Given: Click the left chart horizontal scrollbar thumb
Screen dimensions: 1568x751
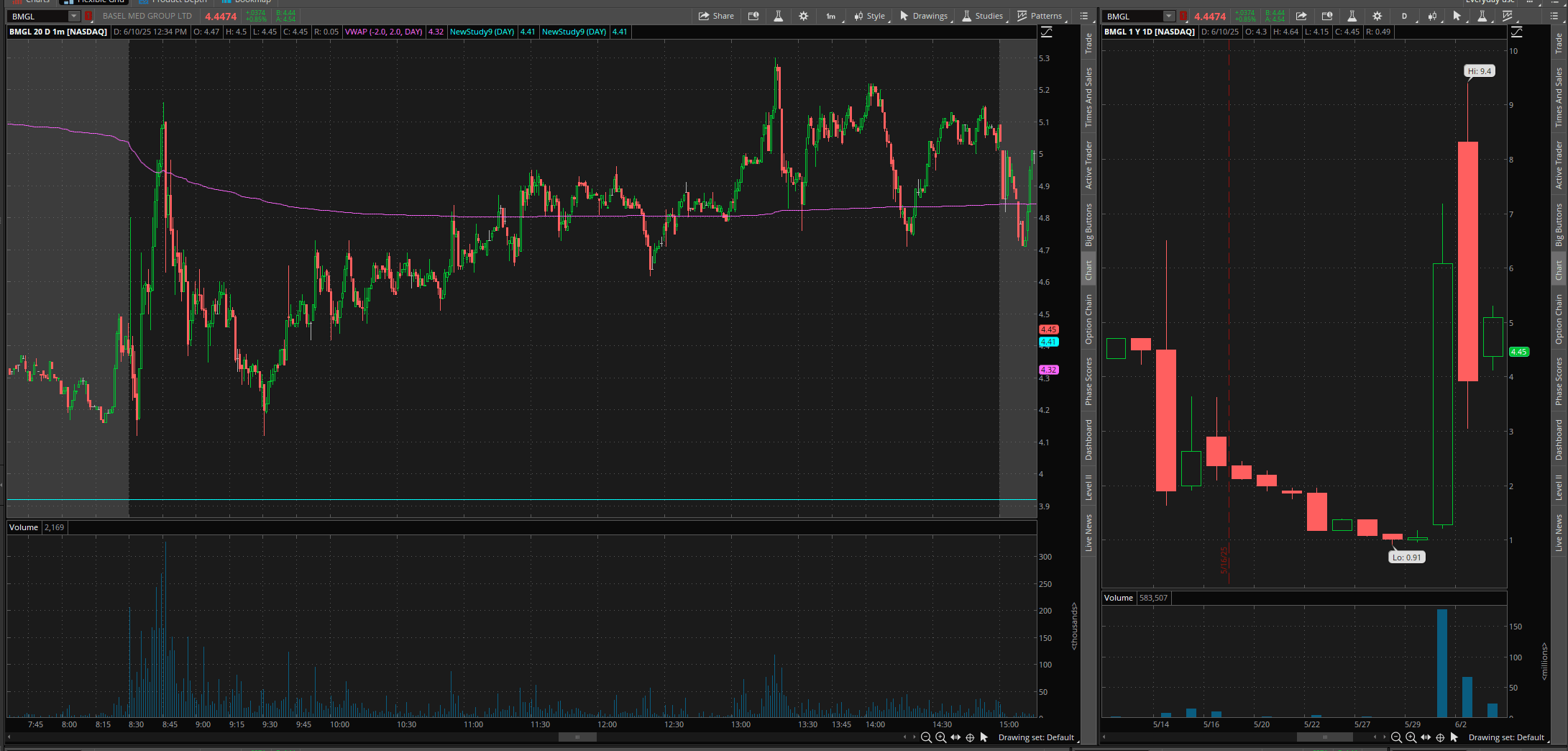Looking at the screenshot, I should point(577,737).
